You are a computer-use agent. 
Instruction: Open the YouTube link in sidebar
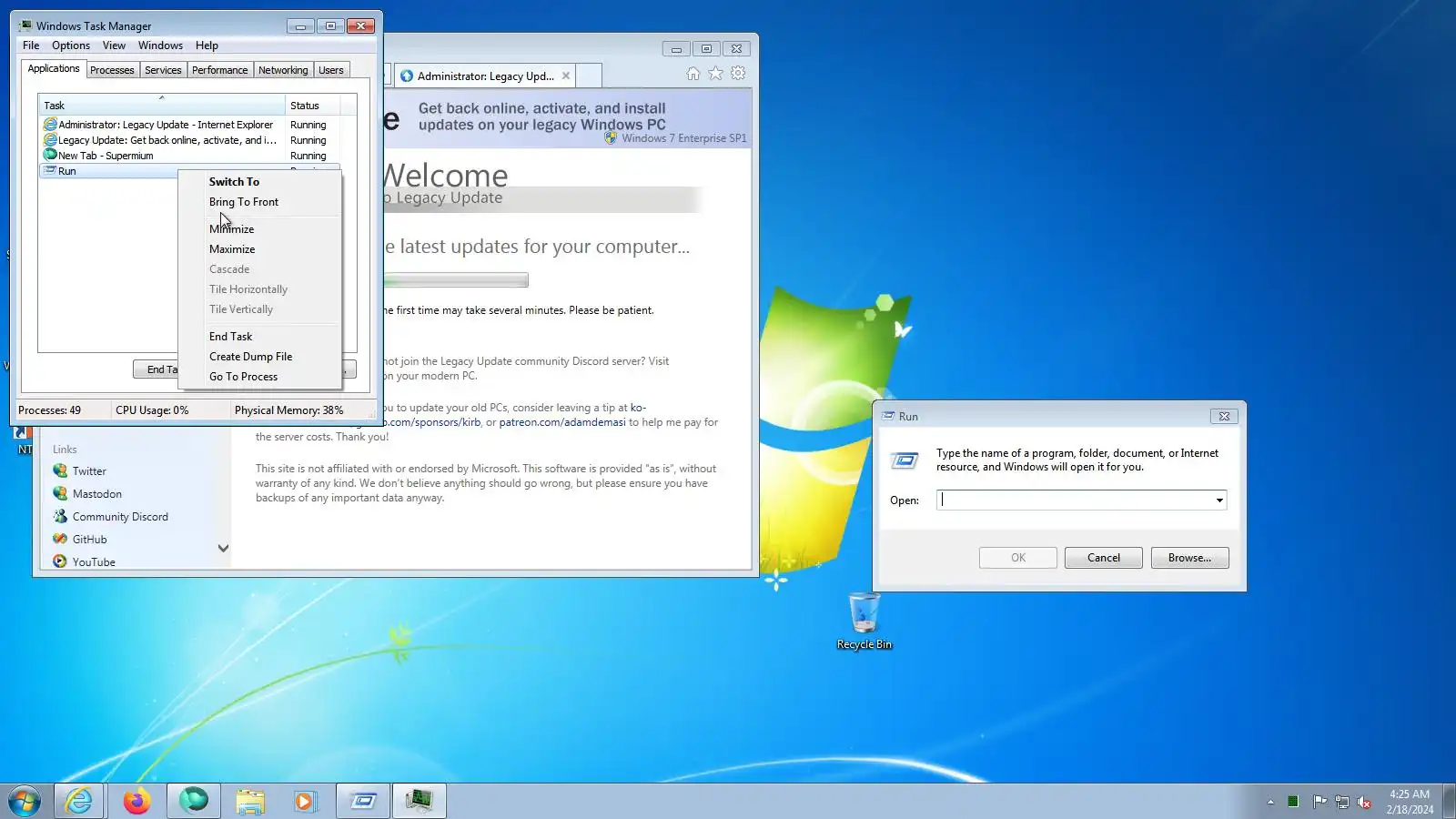pos(94,561)
